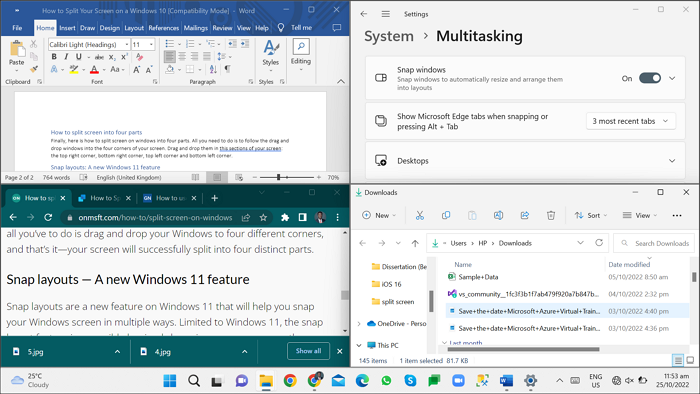Click the Word zoom slider handle

278,177
